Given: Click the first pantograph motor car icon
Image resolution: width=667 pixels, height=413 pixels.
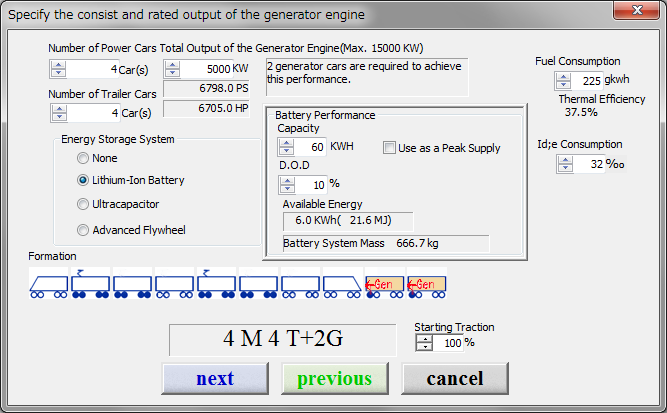Looking at the screenshot, I should tap(90, 283).
